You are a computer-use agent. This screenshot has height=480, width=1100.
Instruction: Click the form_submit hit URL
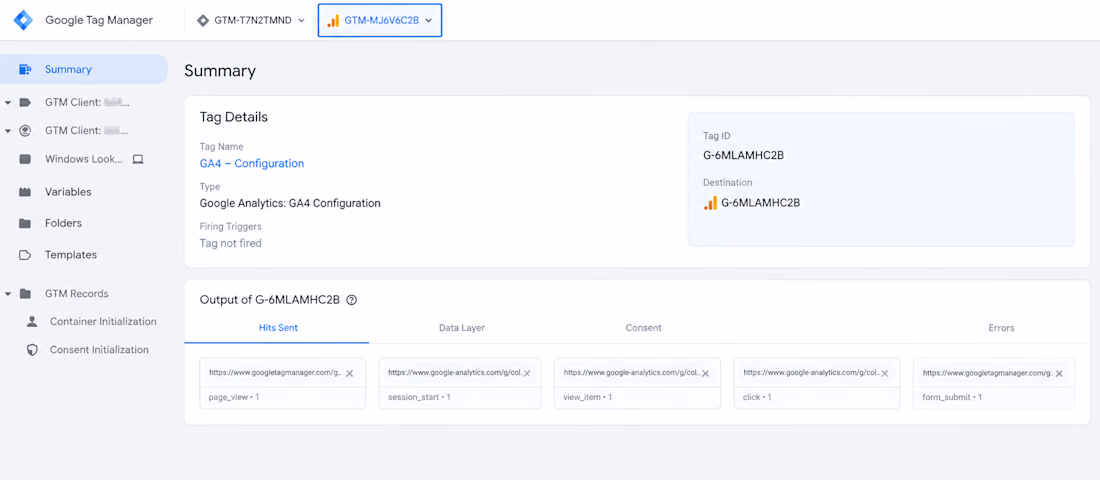[988, 373]
